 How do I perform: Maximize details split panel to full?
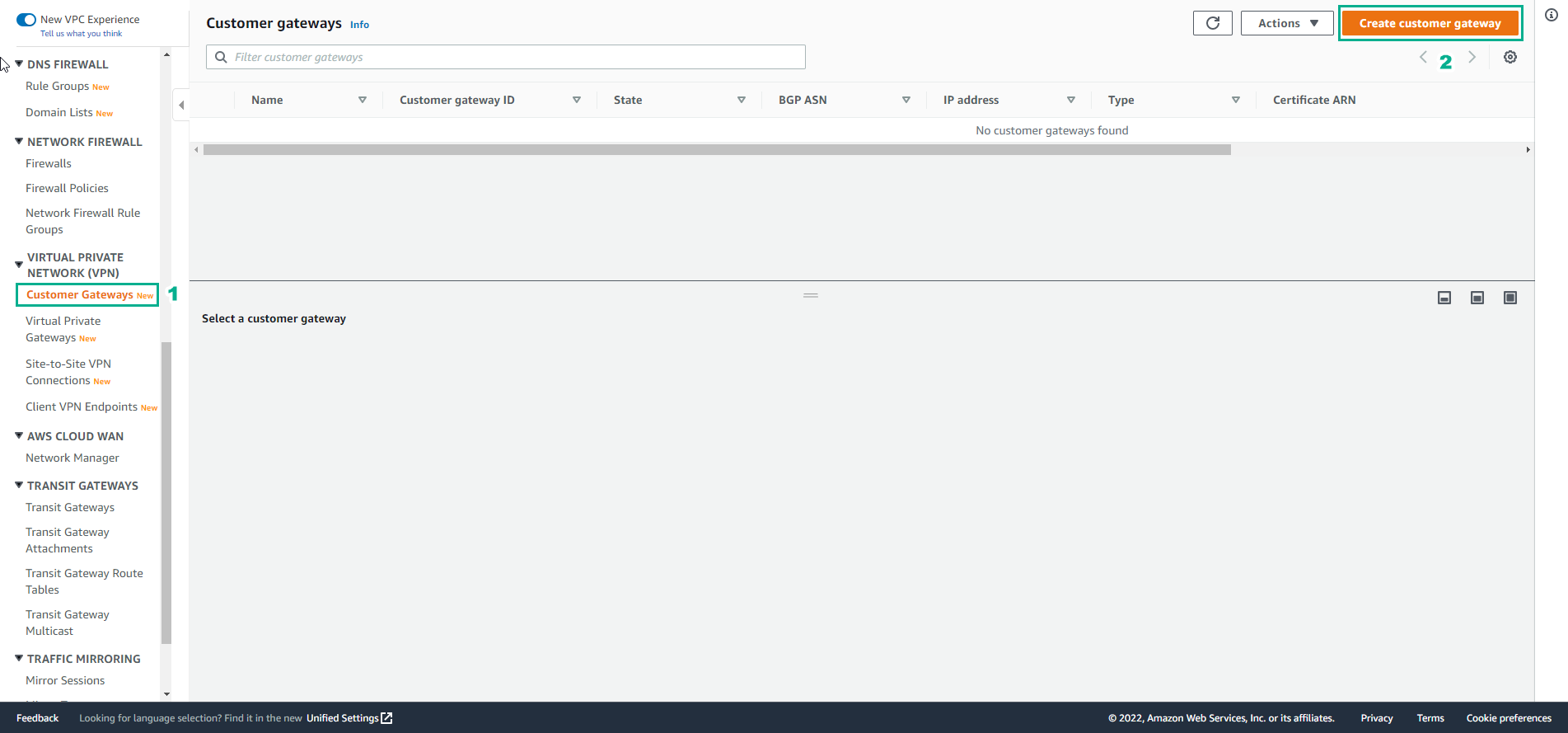1510,298
